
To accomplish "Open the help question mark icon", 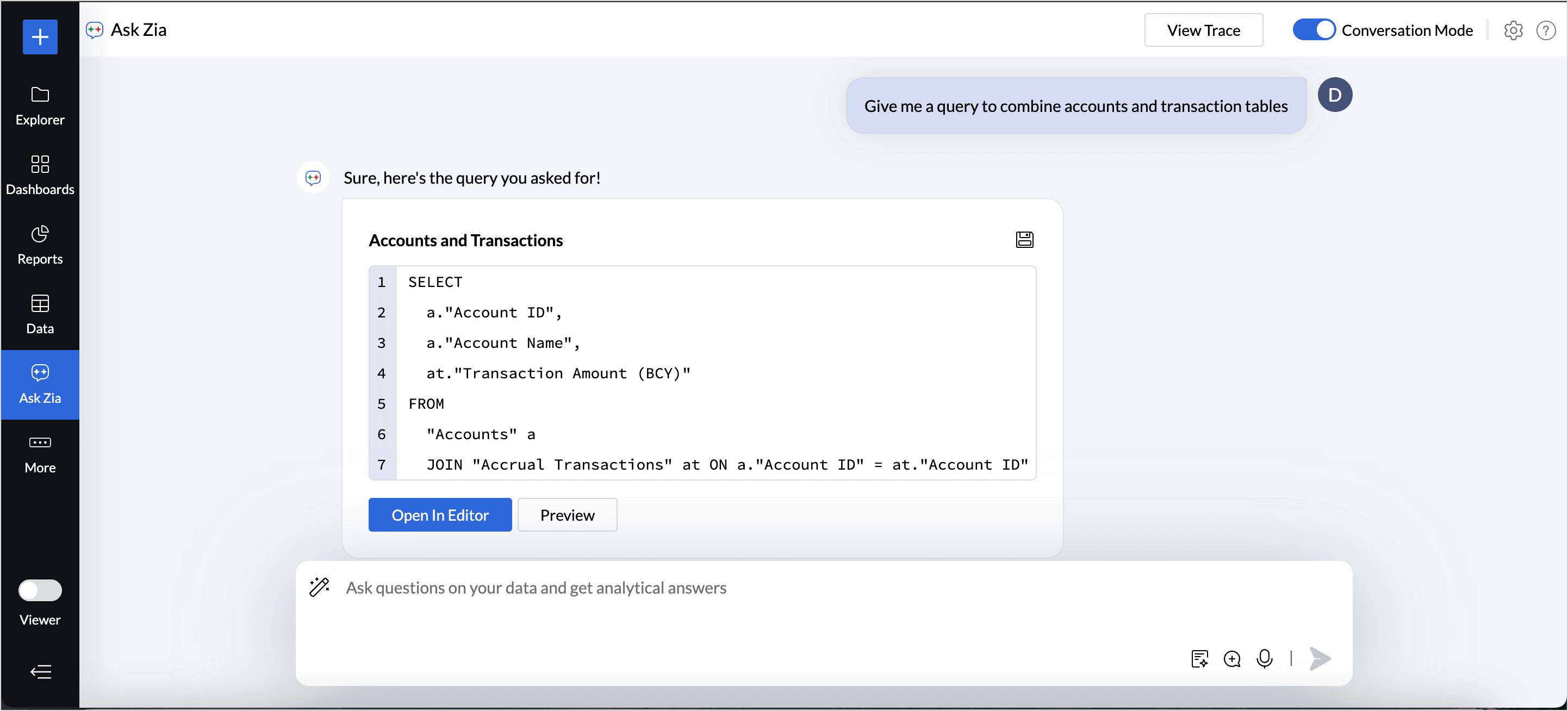I will [x=1546, y=30].
